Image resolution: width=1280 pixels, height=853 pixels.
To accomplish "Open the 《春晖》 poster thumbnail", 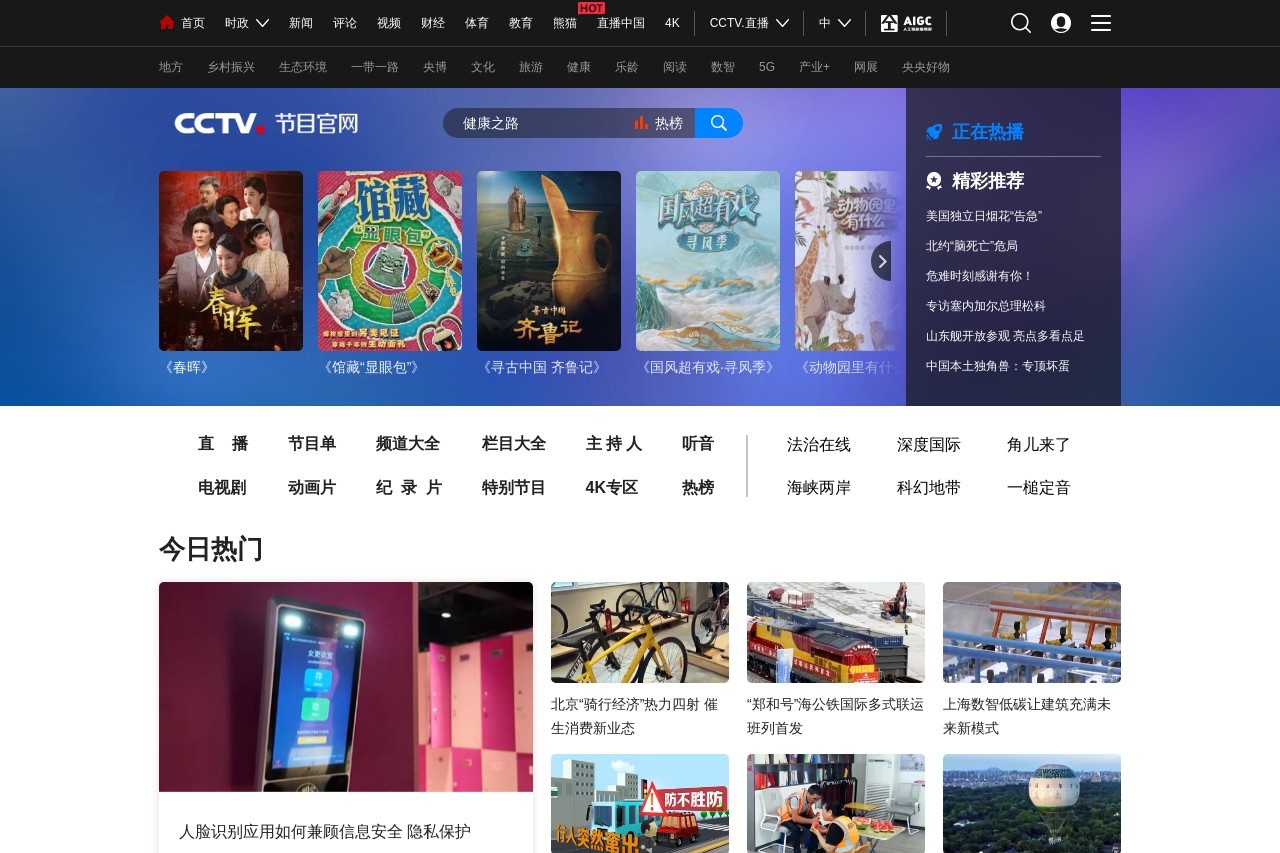I will tap(231, 261).
